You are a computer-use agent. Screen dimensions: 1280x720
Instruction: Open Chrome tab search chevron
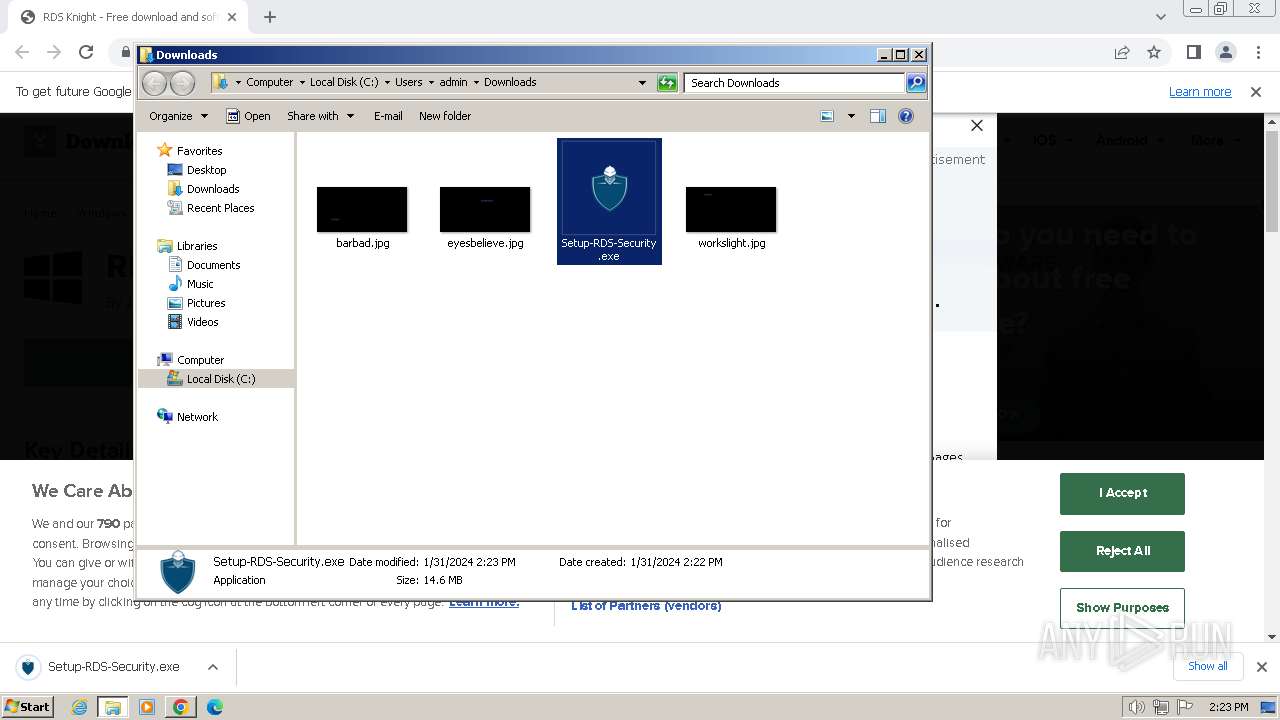tap(1160, 17)
